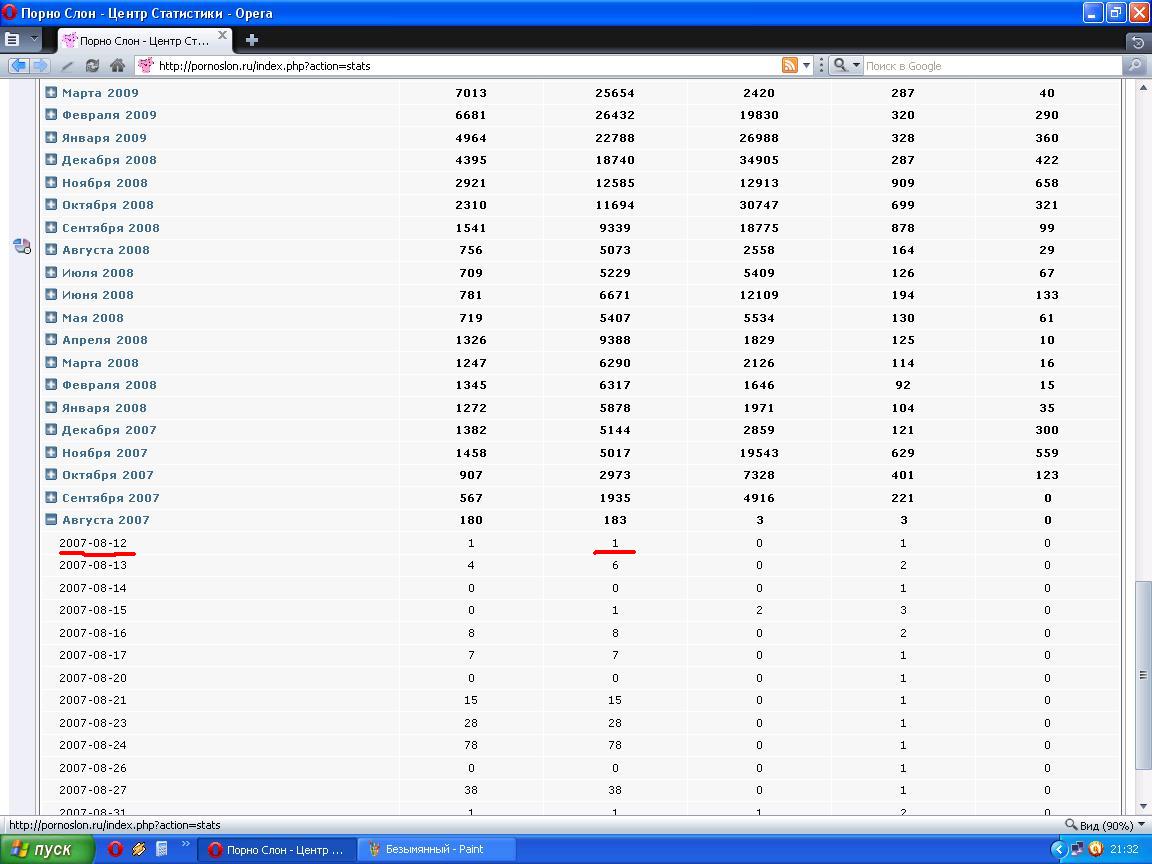Screen dimensions: 1152x864
Task: Expand Сентября 2008 row
Action: (x=51, y=227)
